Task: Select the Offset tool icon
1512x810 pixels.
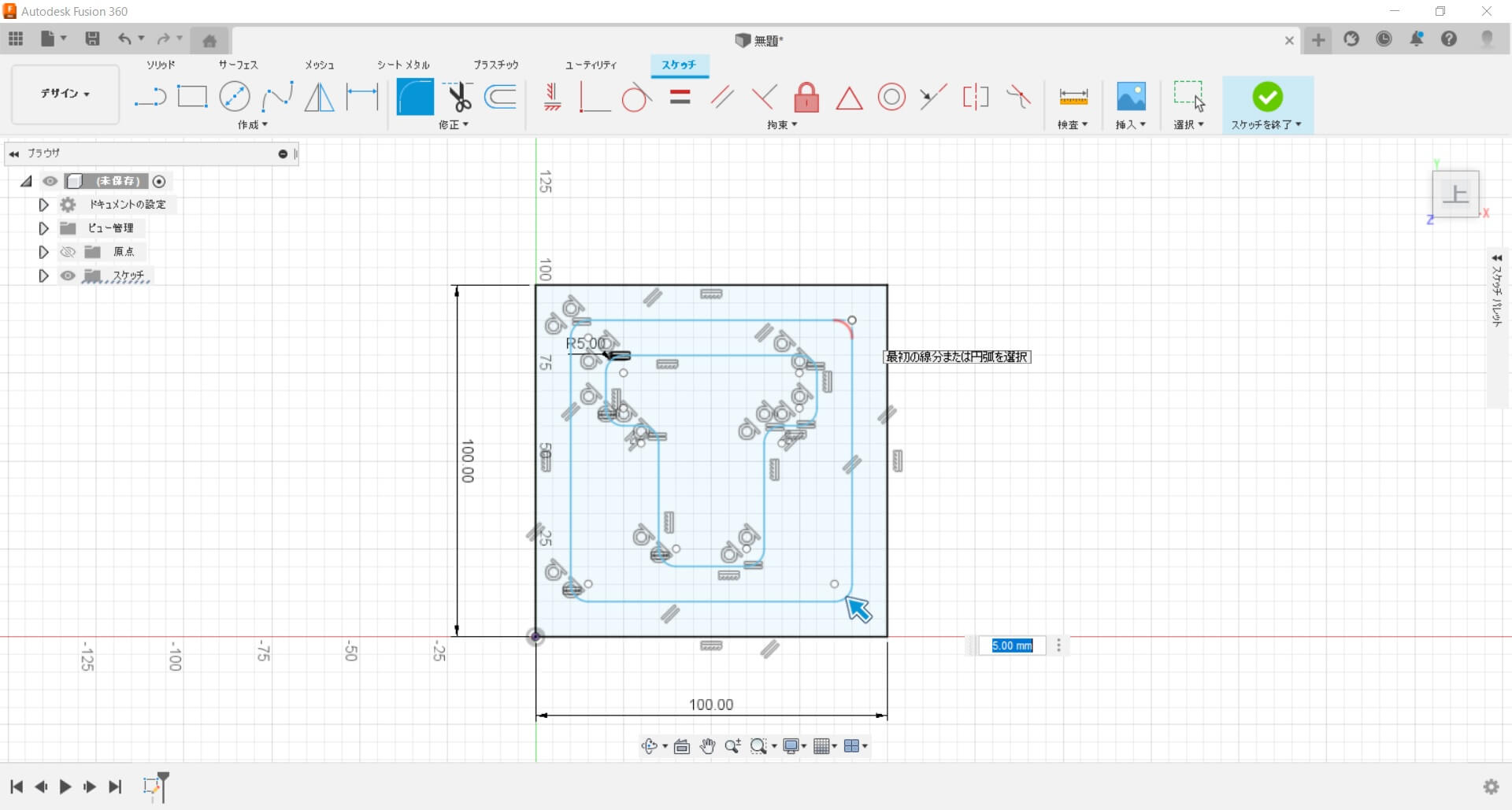Action: [501, 97]
